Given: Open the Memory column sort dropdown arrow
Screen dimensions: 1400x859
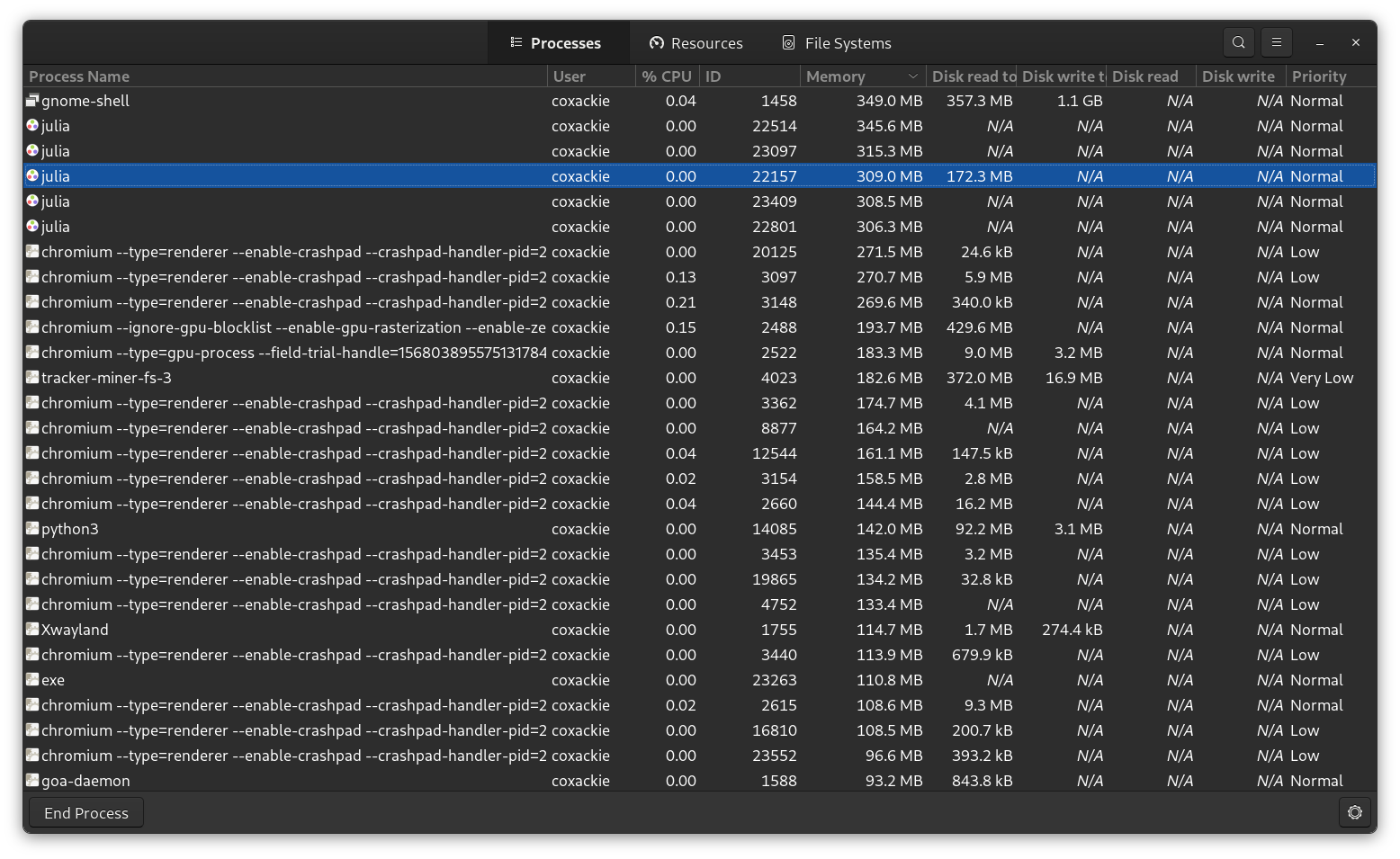Looking at the screenshot, I should click(x=914, y=76).
